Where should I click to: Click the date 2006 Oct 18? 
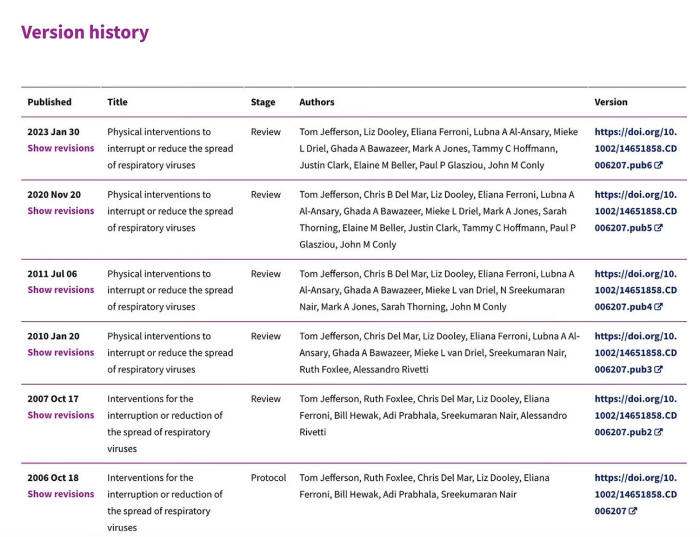53,478
